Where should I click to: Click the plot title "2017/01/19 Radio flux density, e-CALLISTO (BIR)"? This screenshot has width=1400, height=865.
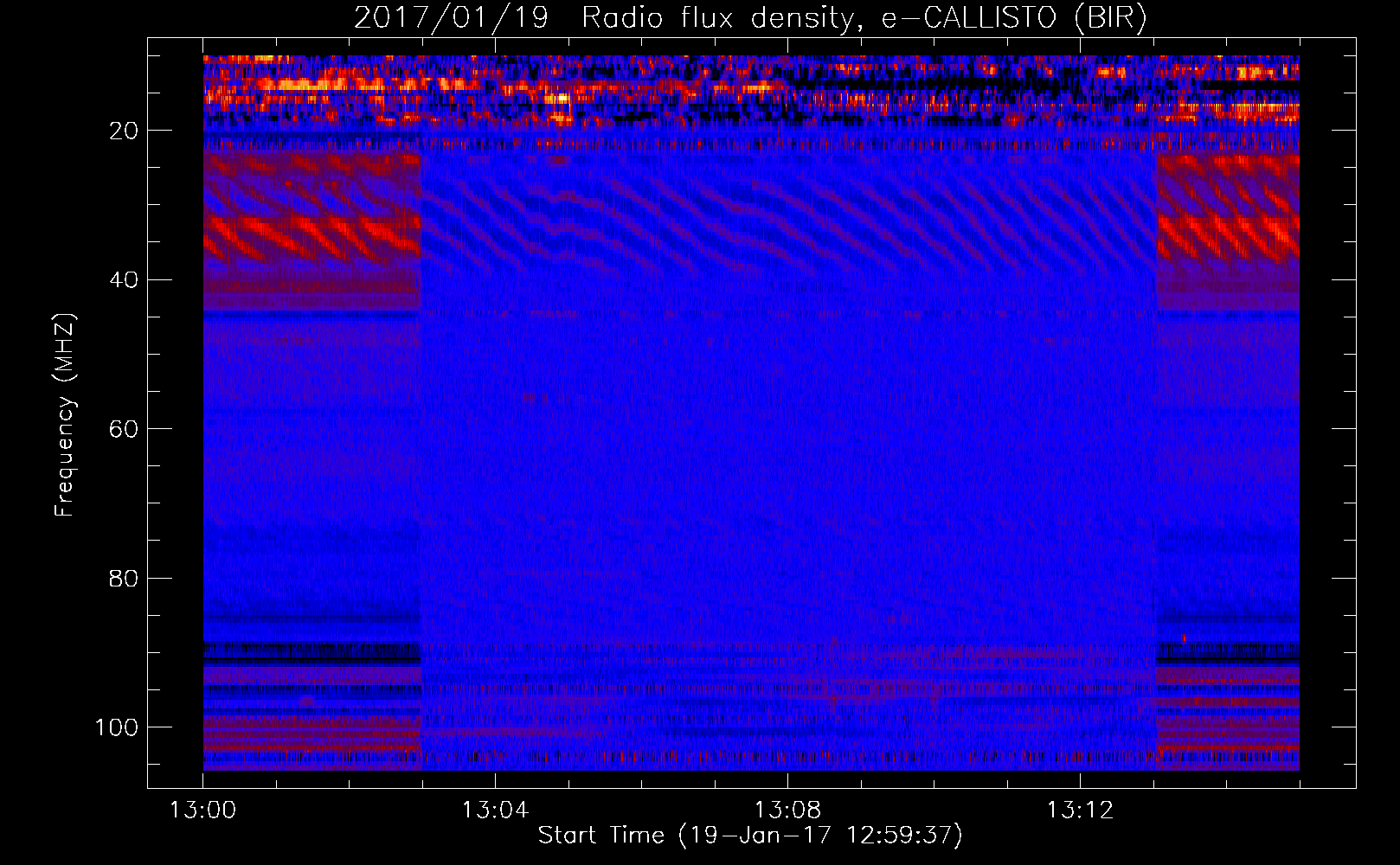point(750,17)
